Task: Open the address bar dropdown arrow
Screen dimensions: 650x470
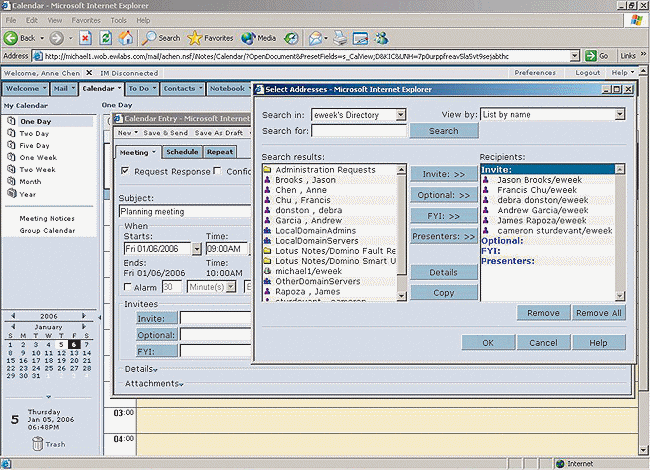Action: click(x=574, y=56)
